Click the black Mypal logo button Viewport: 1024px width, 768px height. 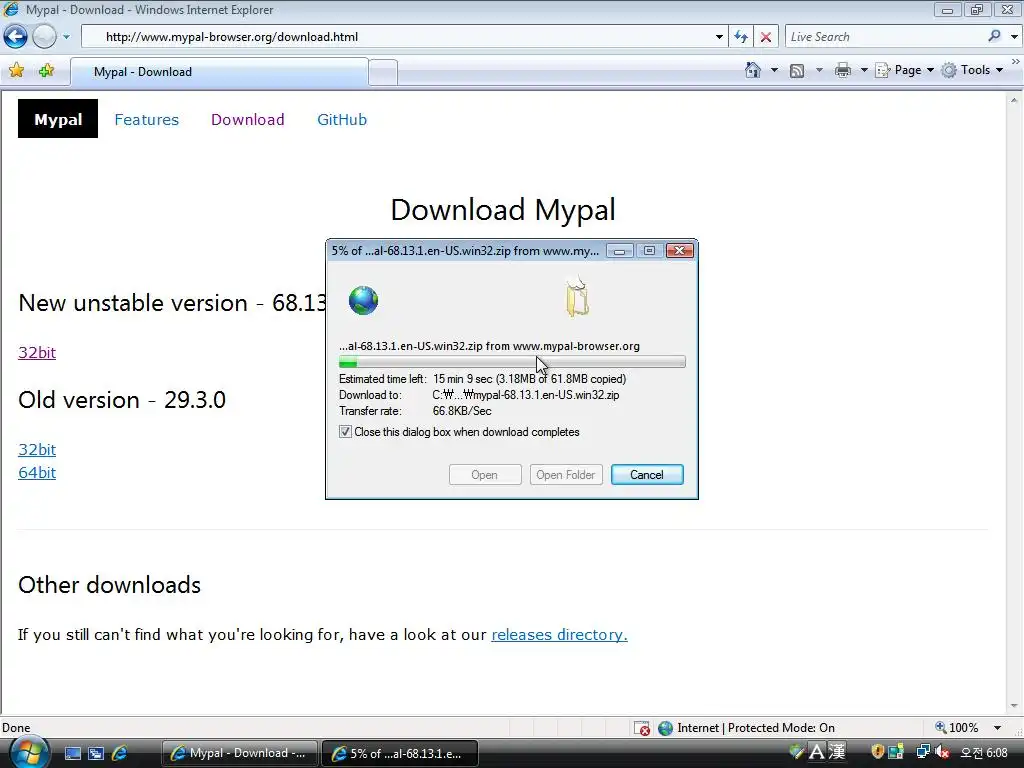(57, 119)
